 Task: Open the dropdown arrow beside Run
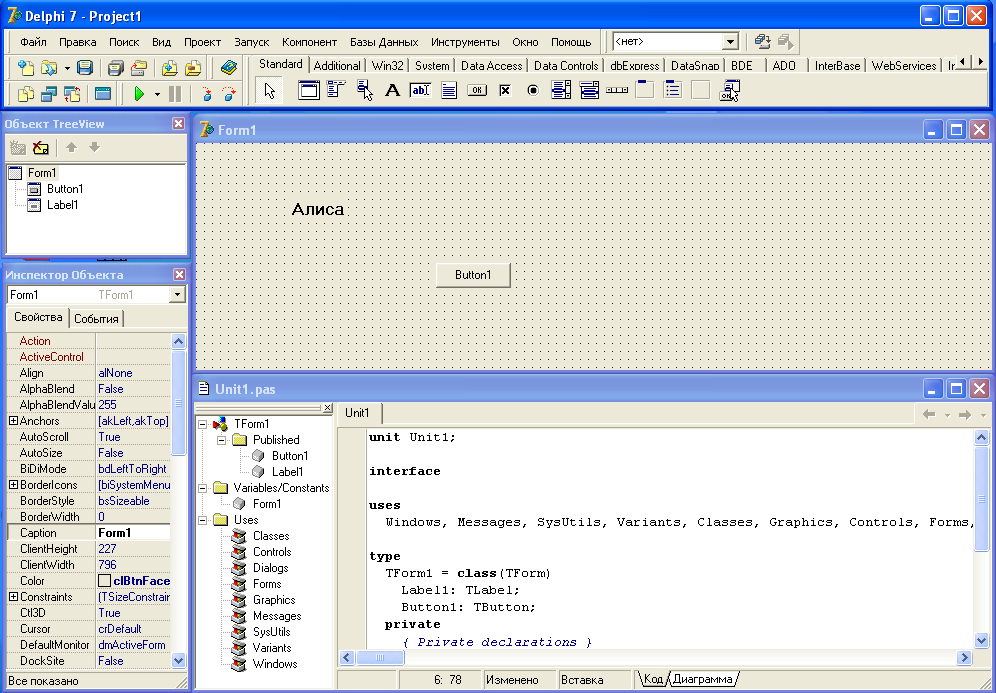click(157, 94)
